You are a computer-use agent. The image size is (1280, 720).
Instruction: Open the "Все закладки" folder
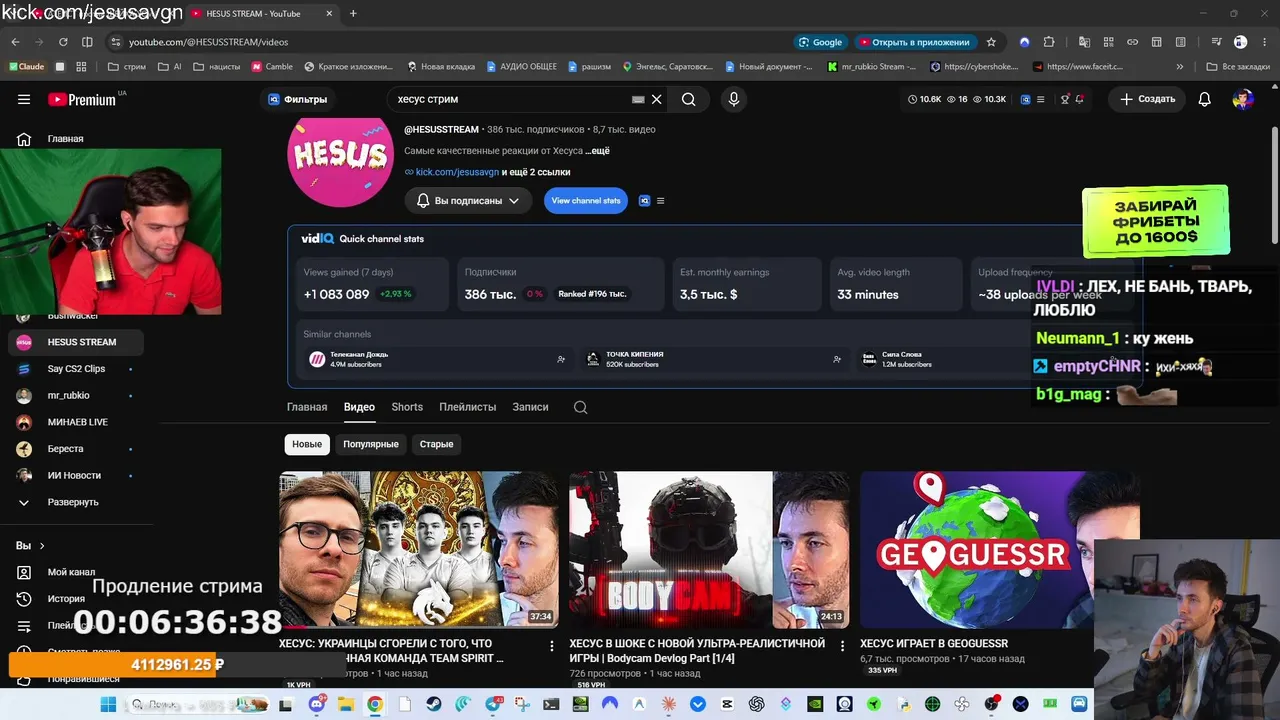[1238, 67]
